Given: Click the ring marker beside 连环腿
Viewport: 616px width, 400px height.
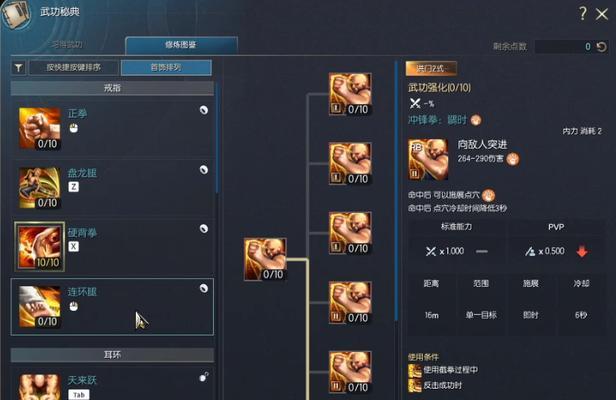Looking at the screenshot, I should click(204, 288).
